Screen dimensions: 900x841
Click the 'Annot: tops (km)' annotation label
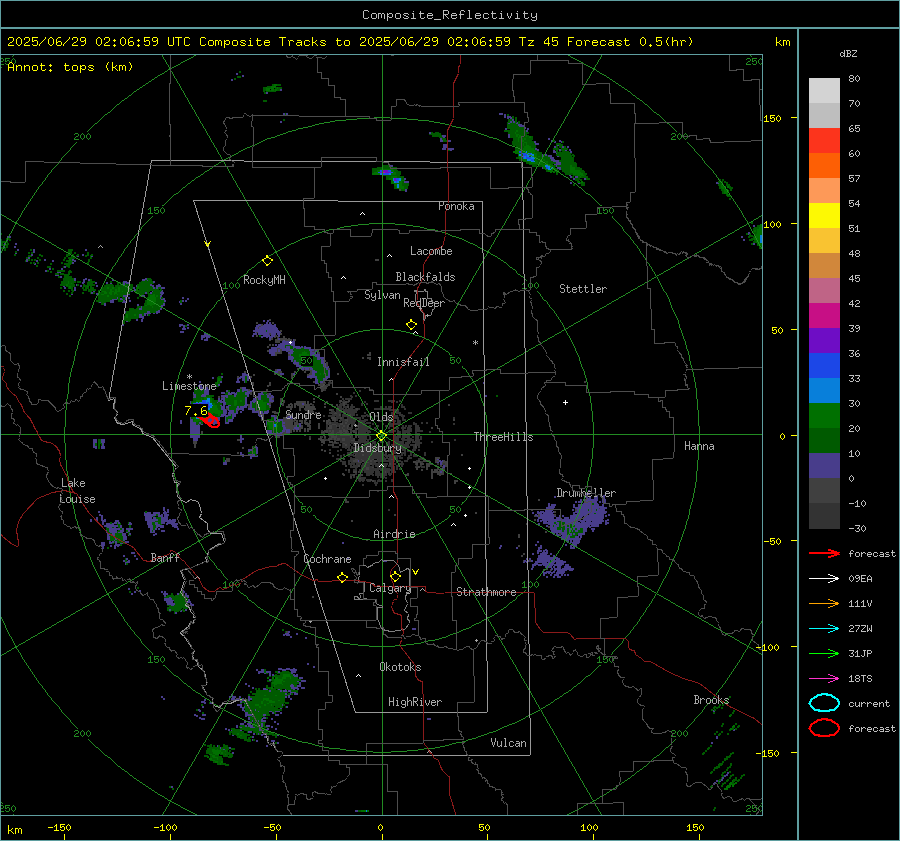70,67
